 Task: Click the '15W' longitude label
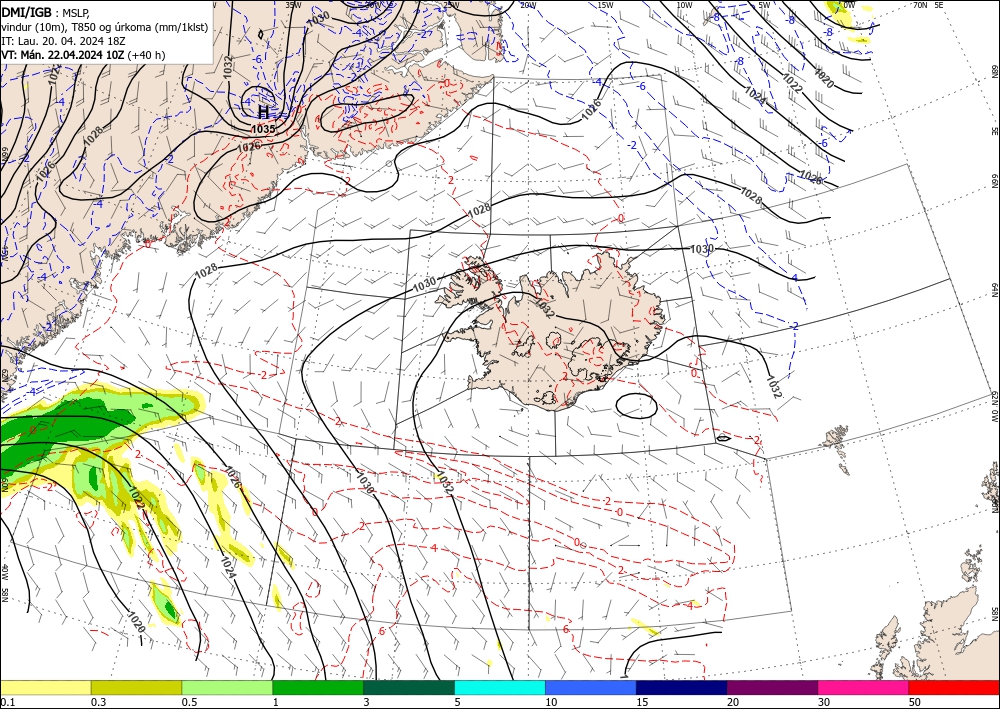(606, 5)
